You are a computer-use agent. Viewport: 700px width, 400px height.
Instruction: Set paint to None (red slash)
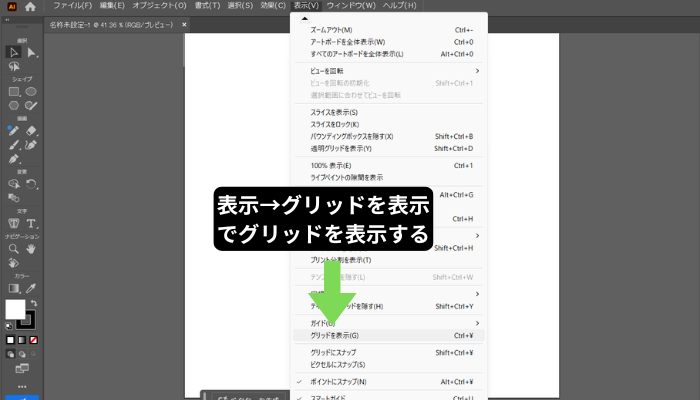tap(33, 340)
